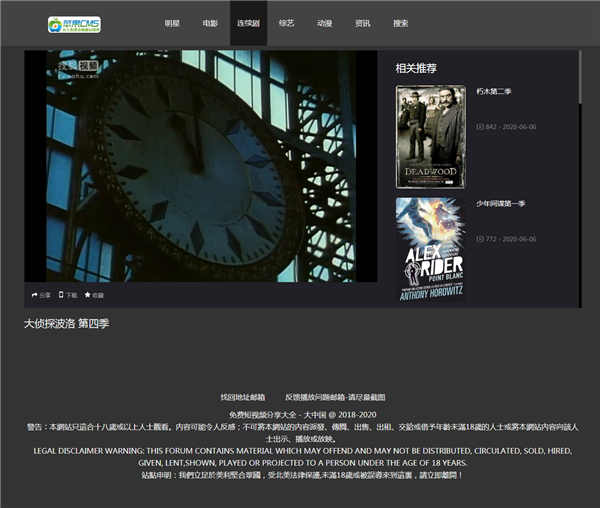Screen dimensions: 600x508
Task: Open the 综艺 category
Action: (x=287, y=23)
